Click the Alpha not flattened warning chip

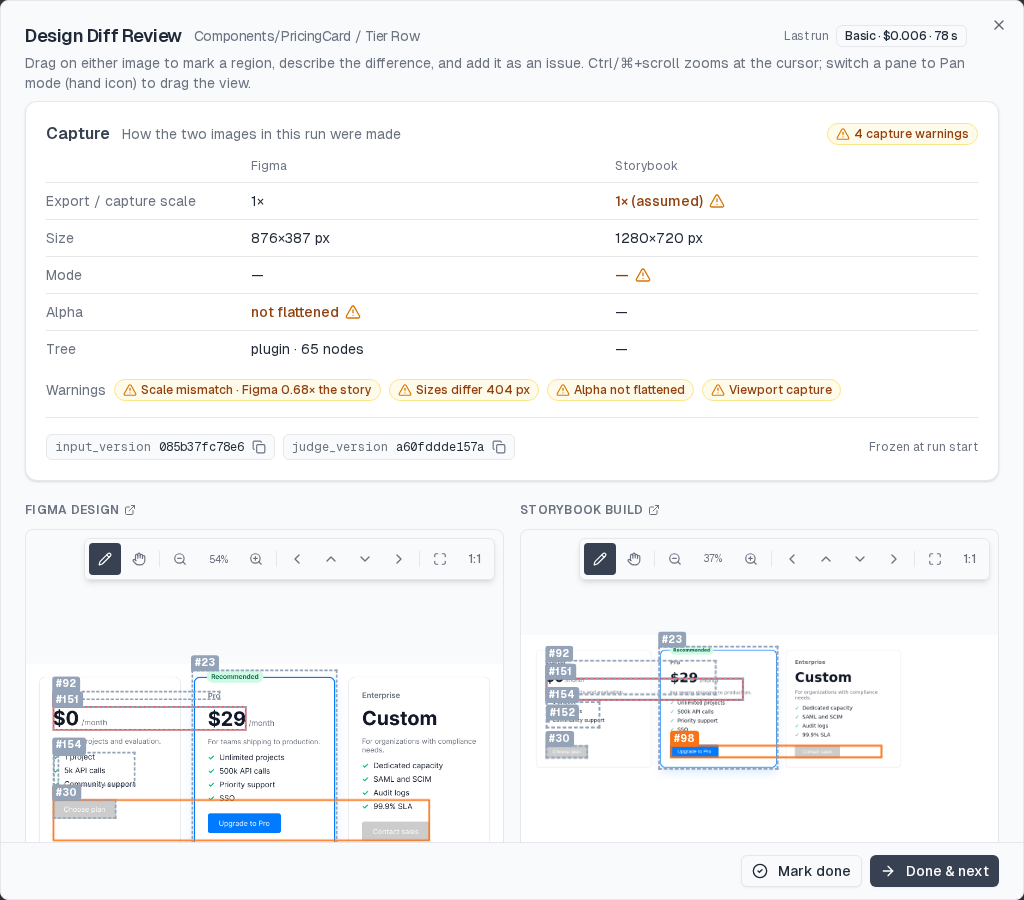620,390
